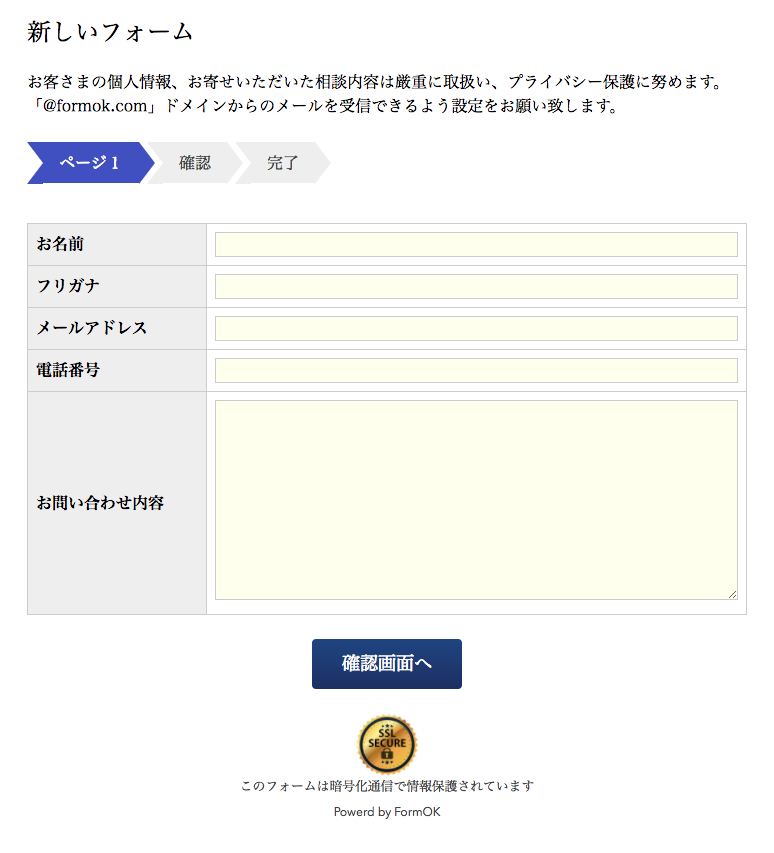Open the Powerd by FormOK link
The height and width of the screenshot is (853, 774).
[x=387, y=812]
